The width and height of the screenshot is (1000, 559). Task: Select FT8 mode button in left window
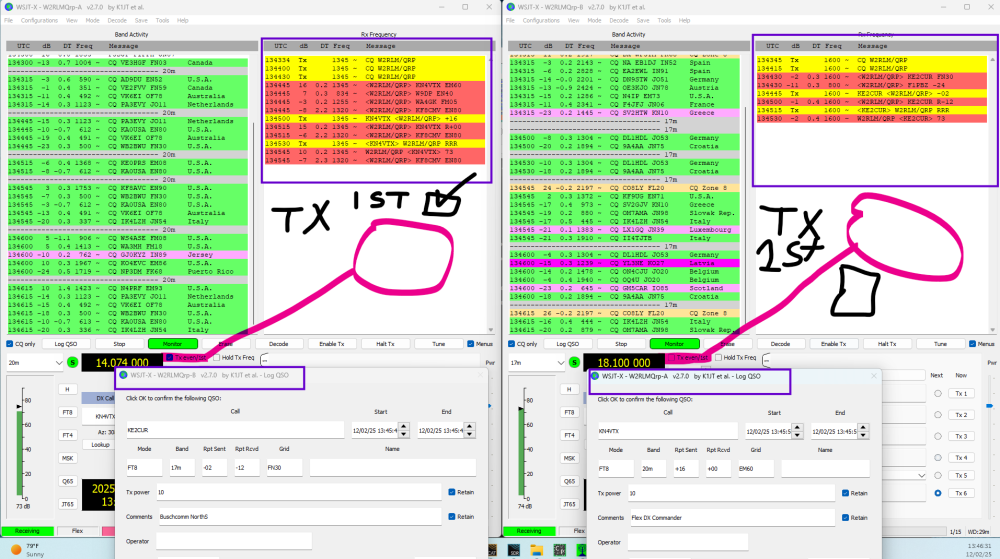pos(68,412)
